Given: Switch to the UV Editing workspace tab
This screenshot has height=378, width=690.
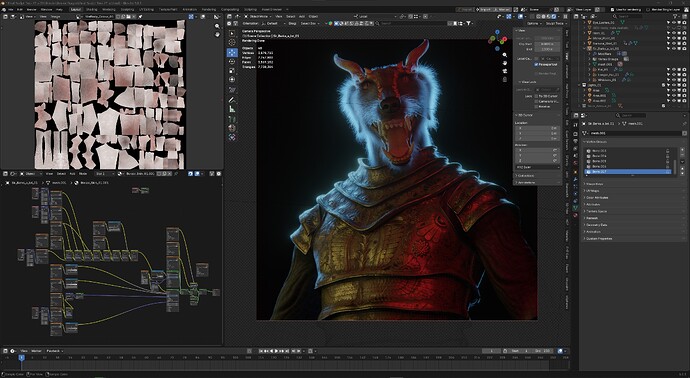Looking at the screenshot, I should pyautogui.click(x=147, y=9).
